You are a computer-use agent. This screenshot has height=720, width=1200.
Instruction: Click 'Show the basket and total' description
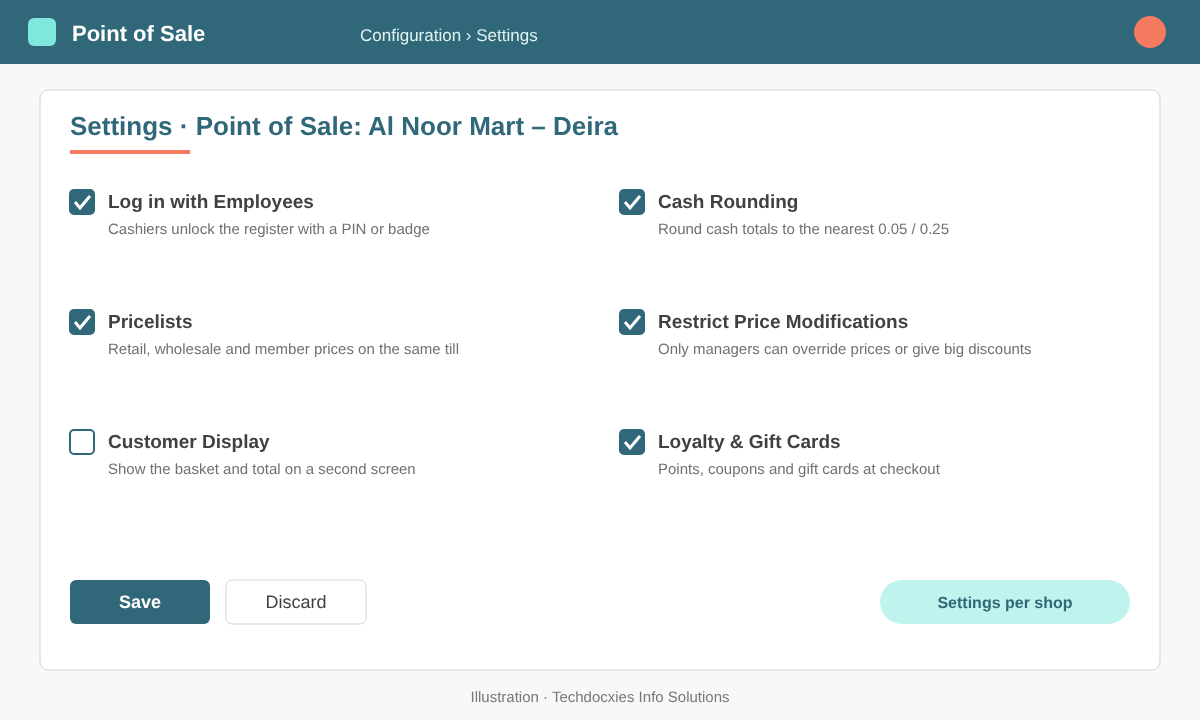click(262, 469)
